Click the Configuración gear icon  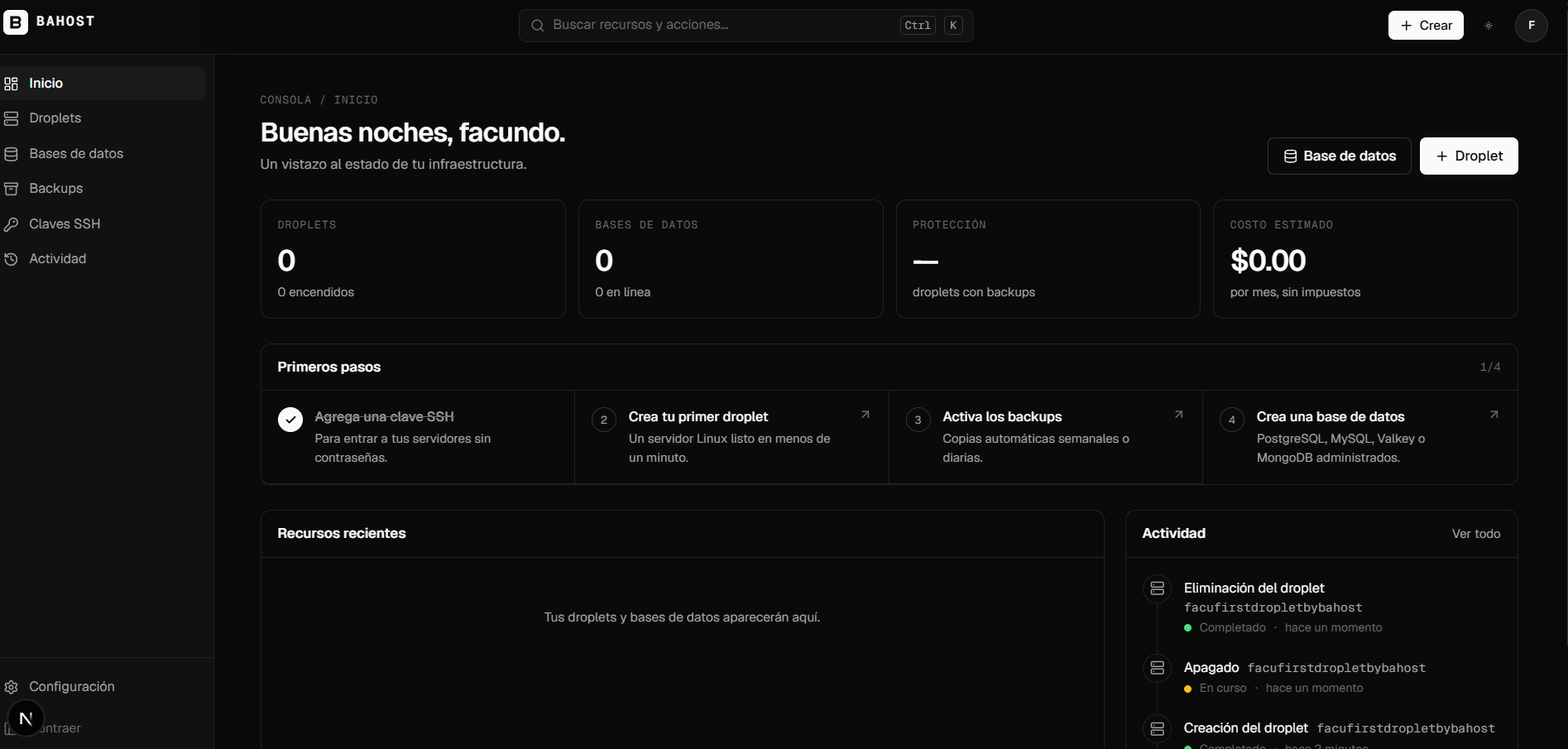(x=11, y=687)
